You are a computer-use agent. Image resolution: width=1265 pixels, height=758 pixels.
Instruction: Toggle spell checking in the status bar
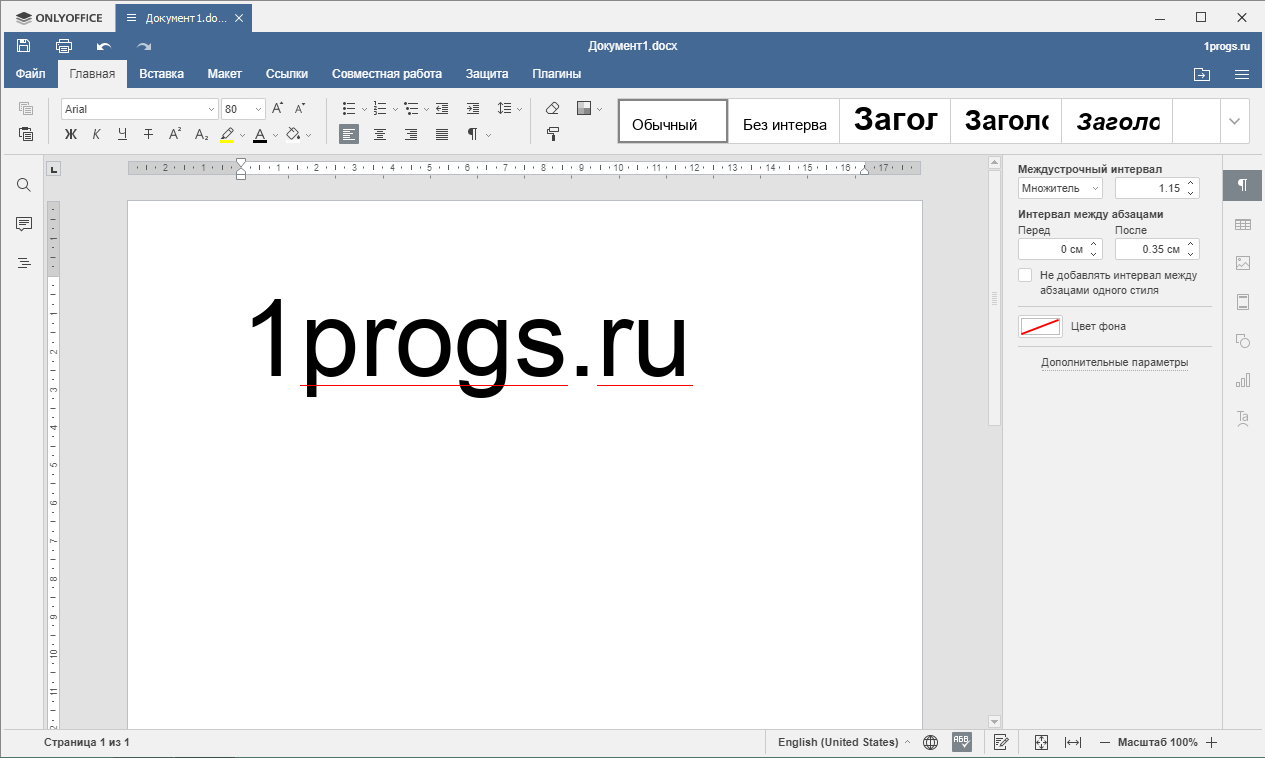[x=961, y=742]
